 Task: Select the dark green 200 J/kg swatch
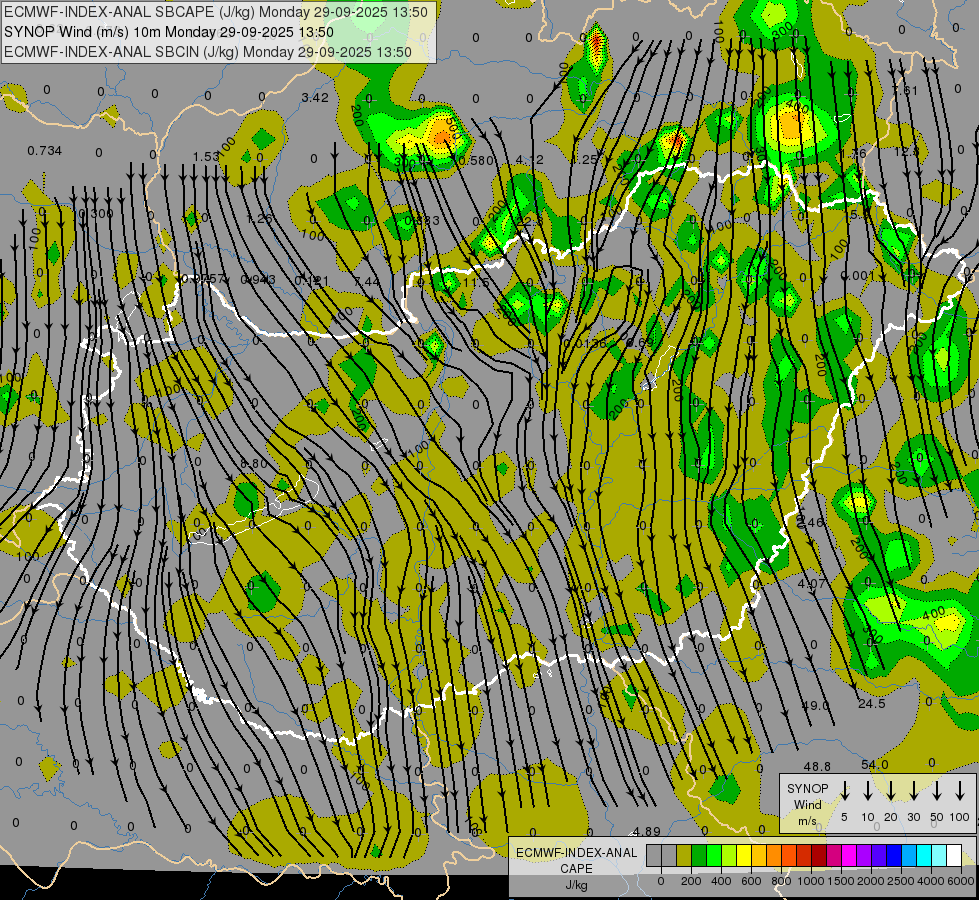699,856
